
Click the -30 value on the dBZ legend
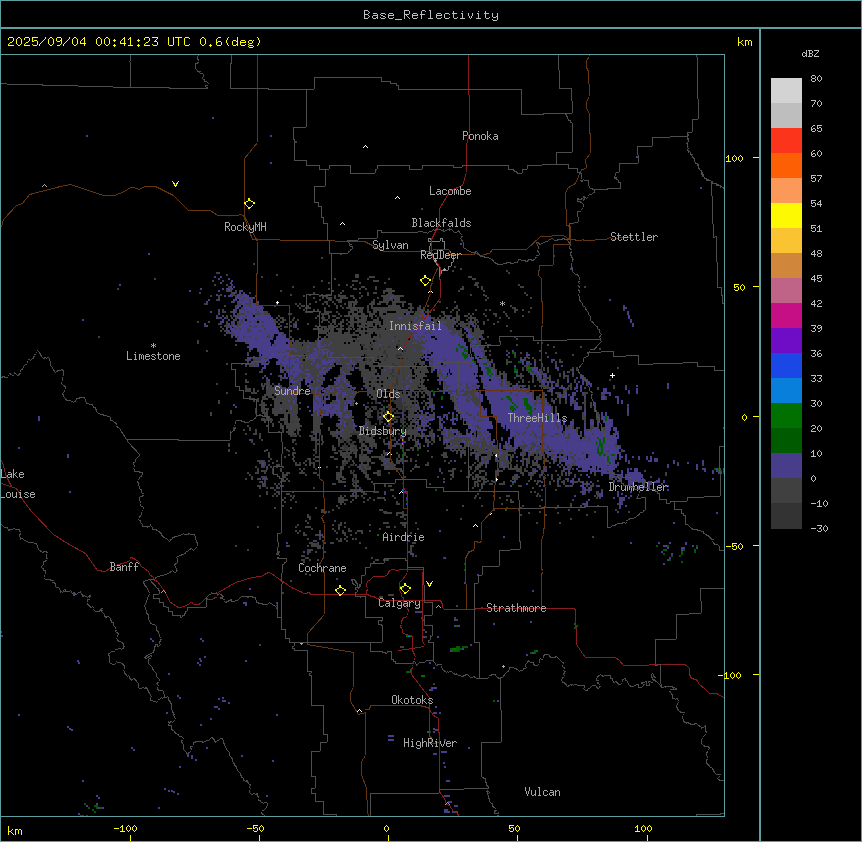(x=819, y=528)
